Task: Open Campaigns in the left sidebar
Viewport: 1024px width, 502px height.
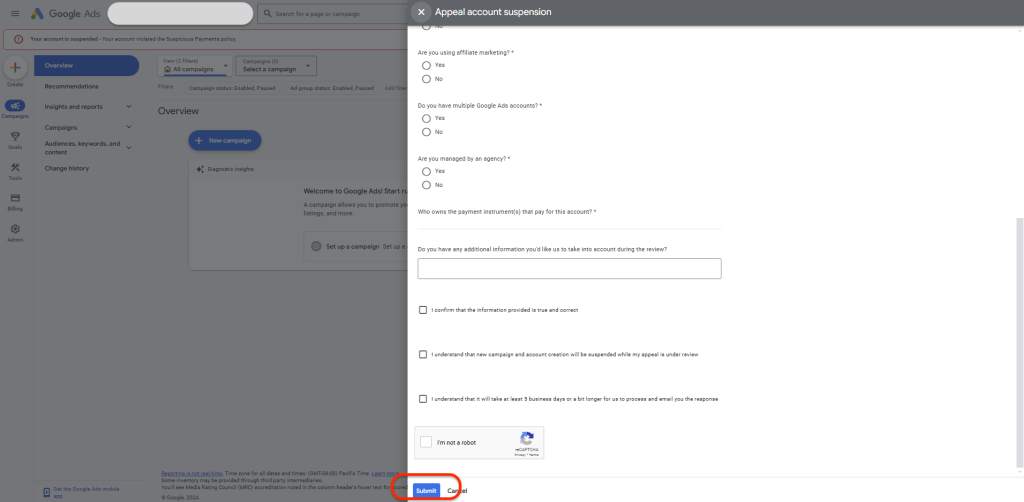Action: pos(15,107)
